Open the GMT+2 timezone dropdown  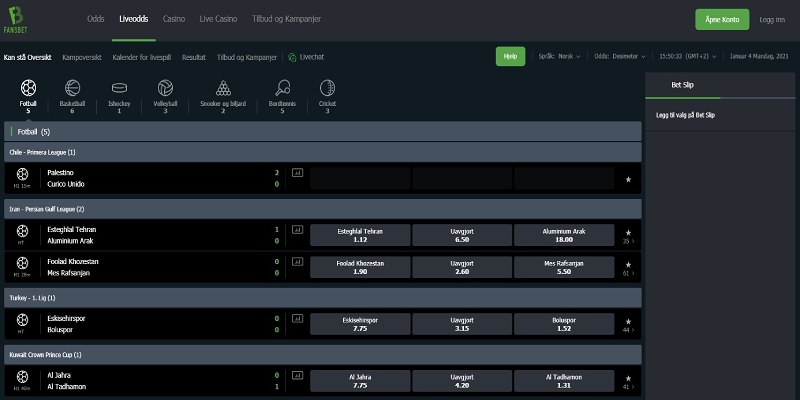pos(688,57)
